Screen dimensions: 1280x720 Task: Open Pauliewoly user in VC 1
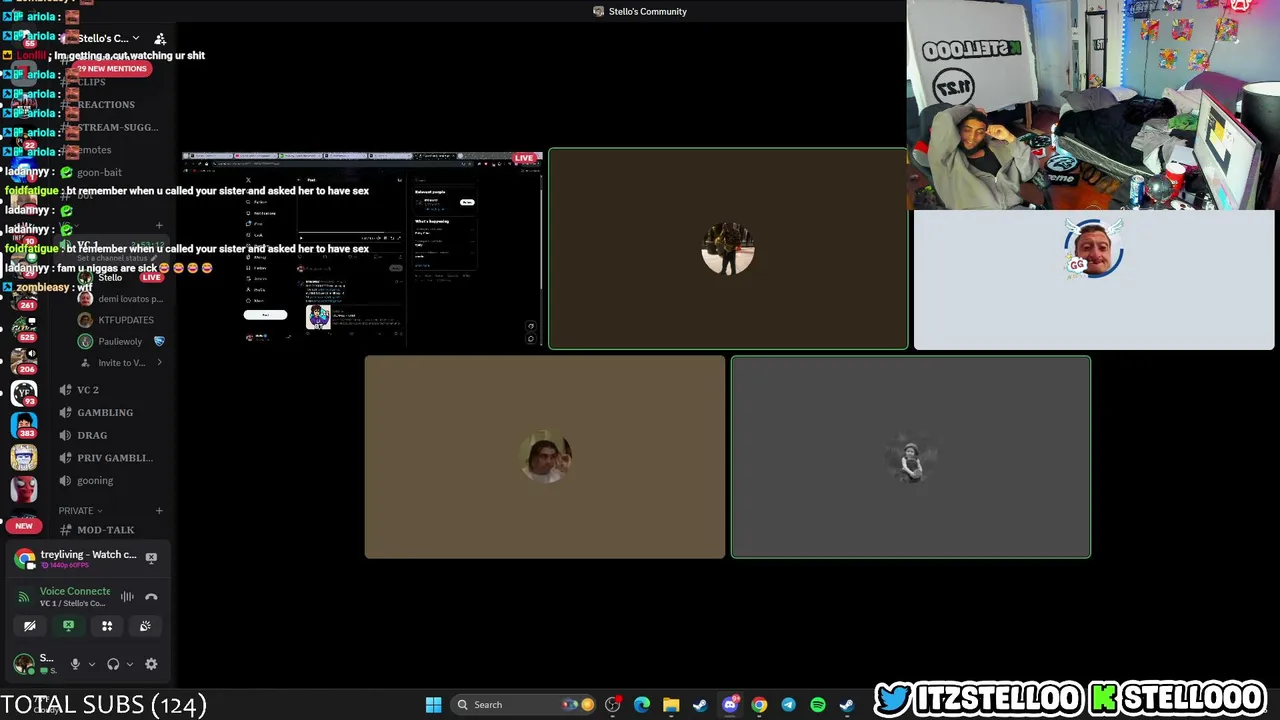(x=120, y=341)
